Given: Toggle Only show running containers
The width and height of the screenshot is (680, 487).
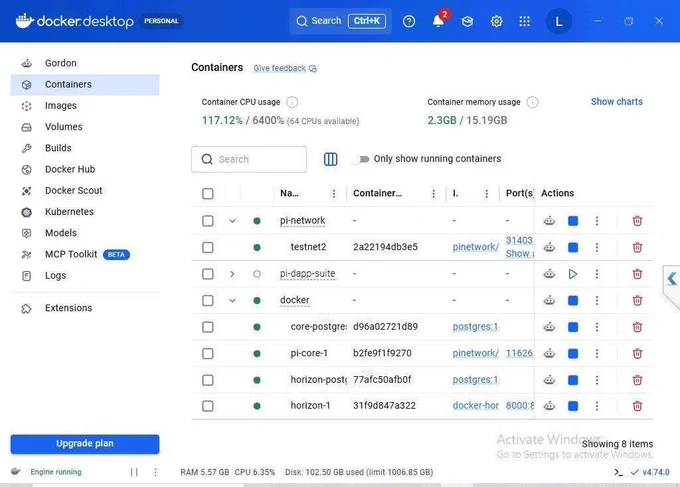Looking at the screenshot, I should click(x=361, y=159).
